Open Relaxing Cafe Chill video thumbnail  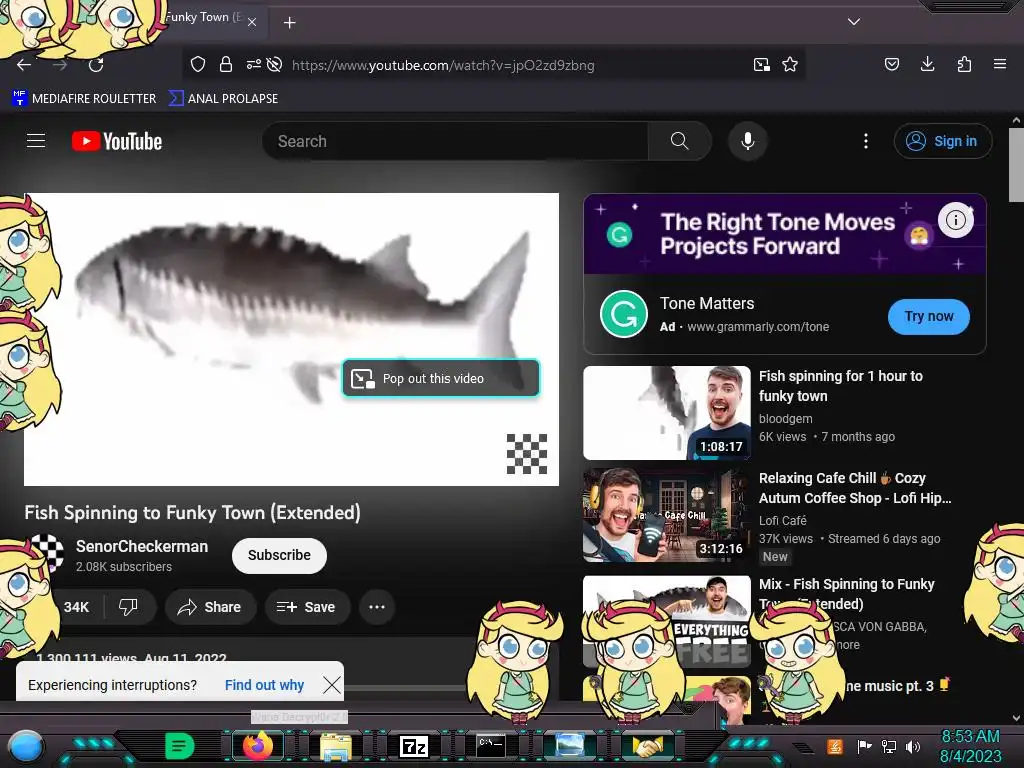pos(667,515)
